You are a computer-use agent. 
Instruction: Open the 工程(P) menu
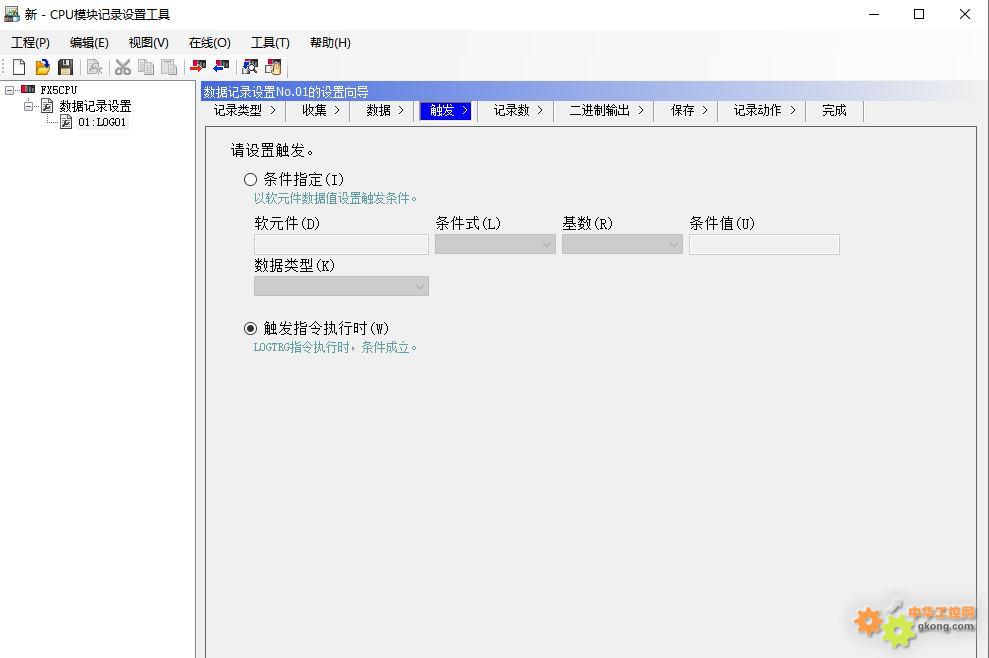click(x=30, y=43)
